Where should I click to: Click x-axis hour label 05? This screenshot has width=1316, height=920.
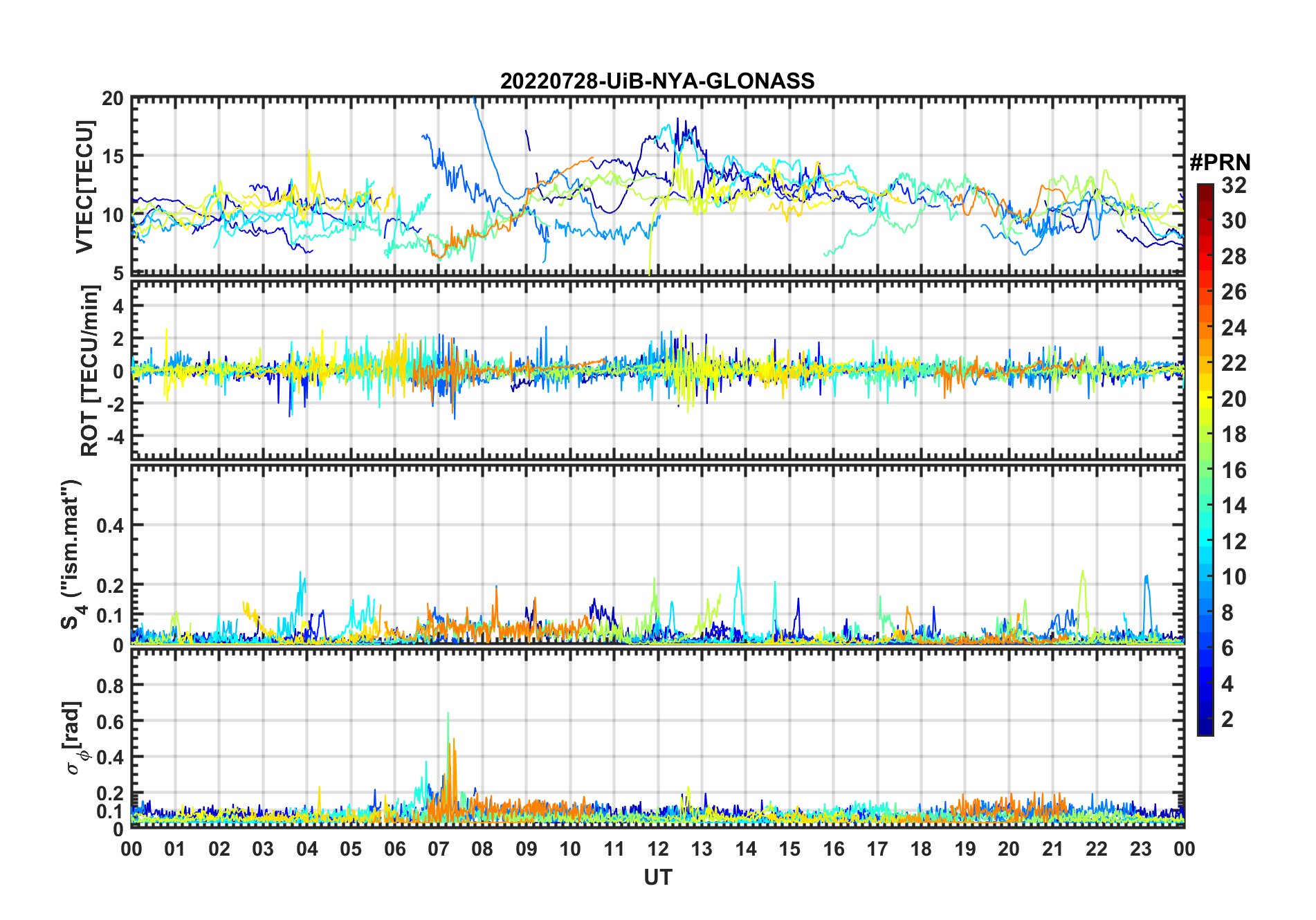pyautogui.click(x=351, y=849)
